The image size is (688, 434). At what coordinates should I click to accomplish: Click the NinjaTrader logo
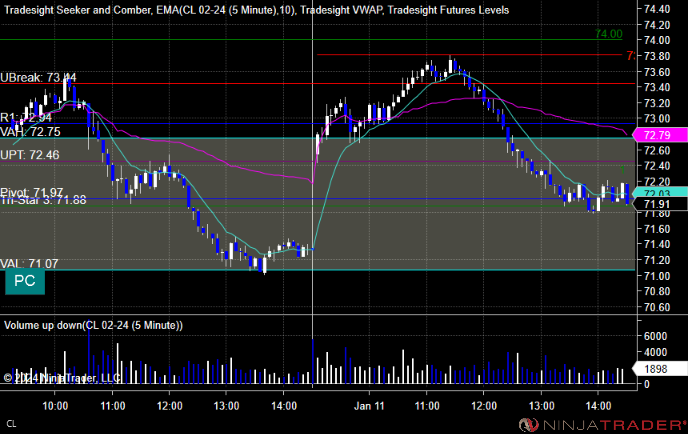tap(602, 425)
